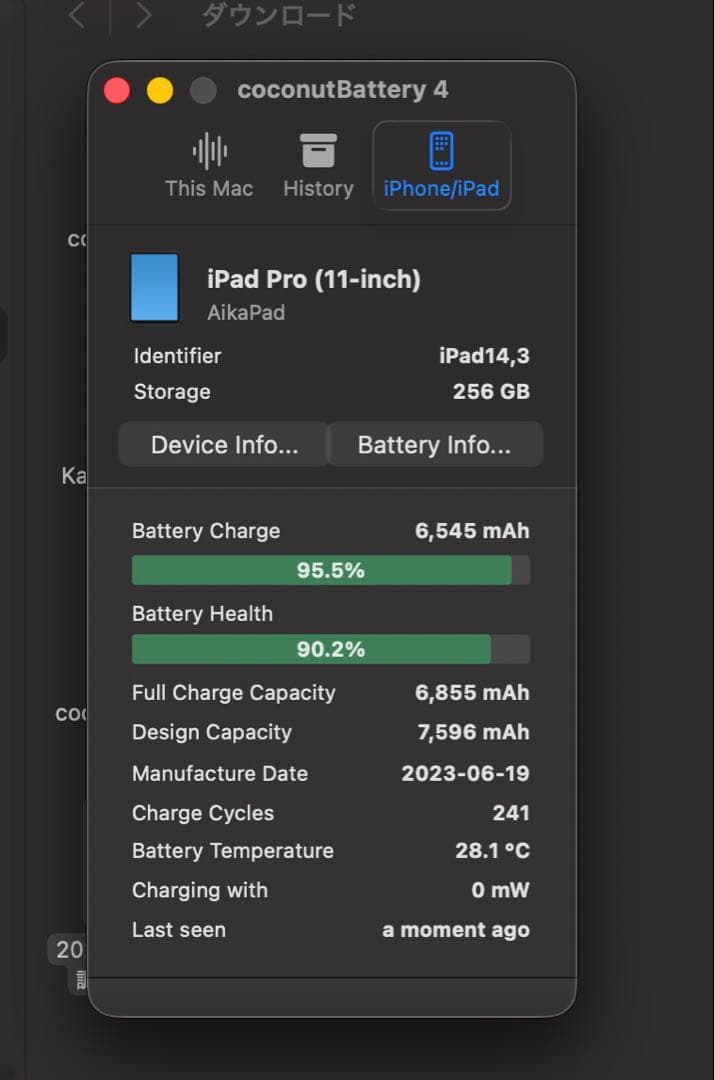Click the ダウンロード folder title

pyautogui.click(x=276, y=14)
